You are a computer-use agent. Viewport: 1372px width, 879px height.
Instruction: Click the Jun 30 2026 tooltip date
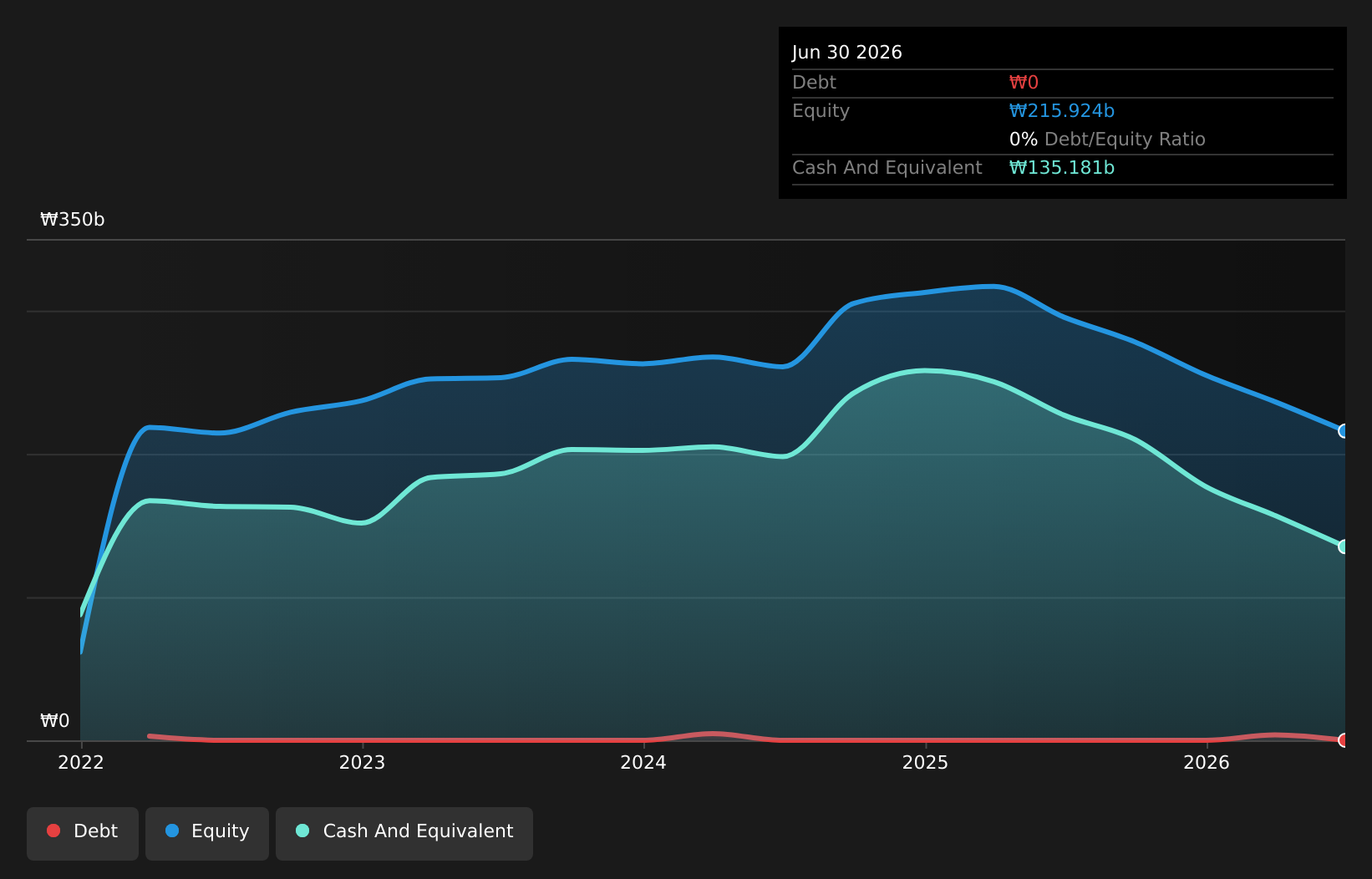[847, 53]
